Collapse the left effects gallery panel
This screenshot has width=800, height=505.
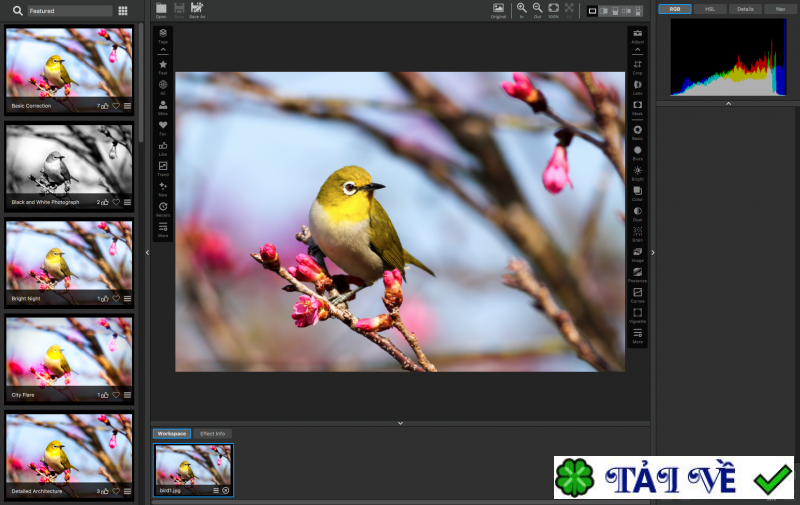tap(147, 252)
